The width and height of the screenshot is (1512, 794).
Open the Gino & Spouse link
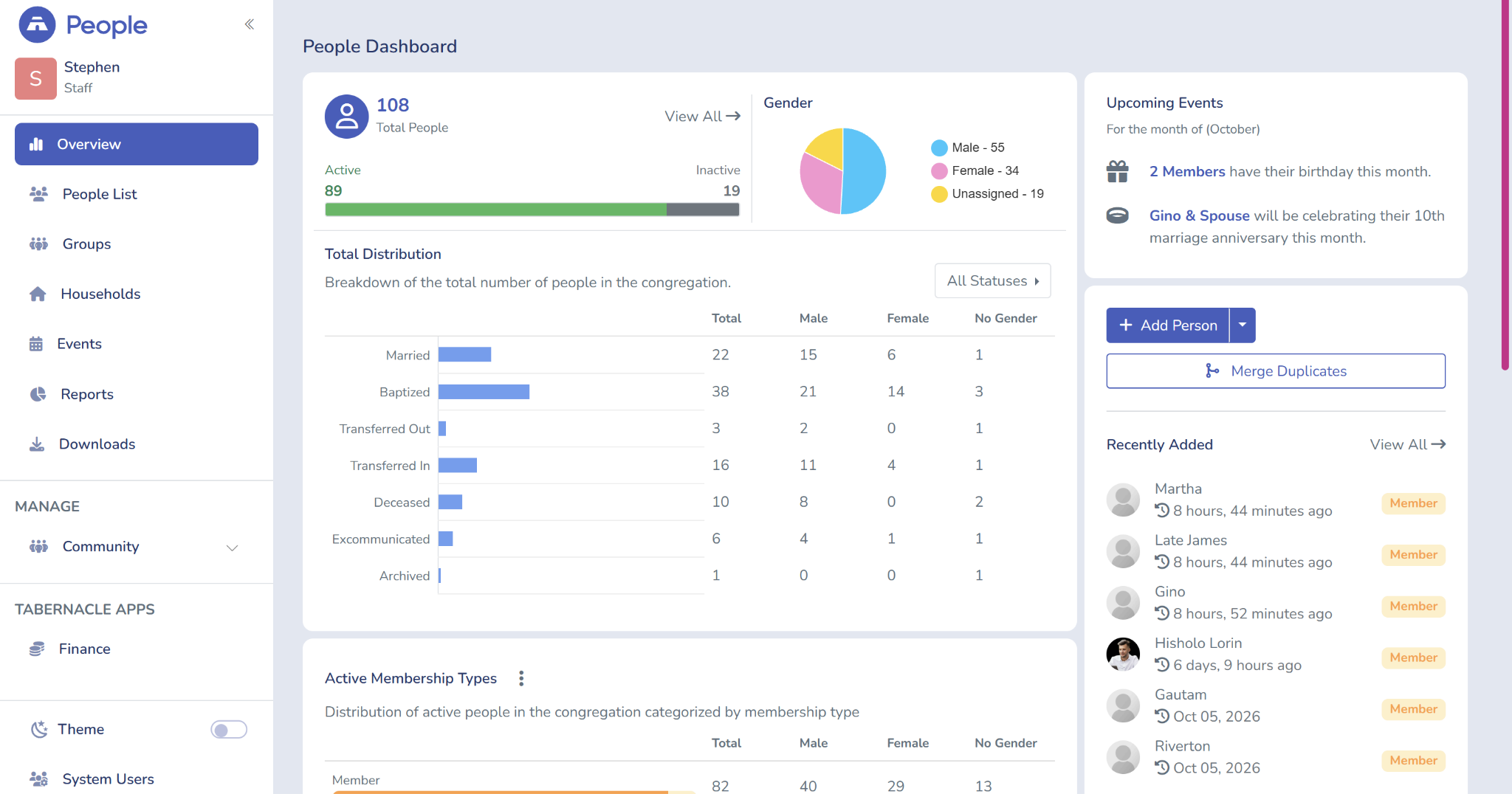[1200, 215]
